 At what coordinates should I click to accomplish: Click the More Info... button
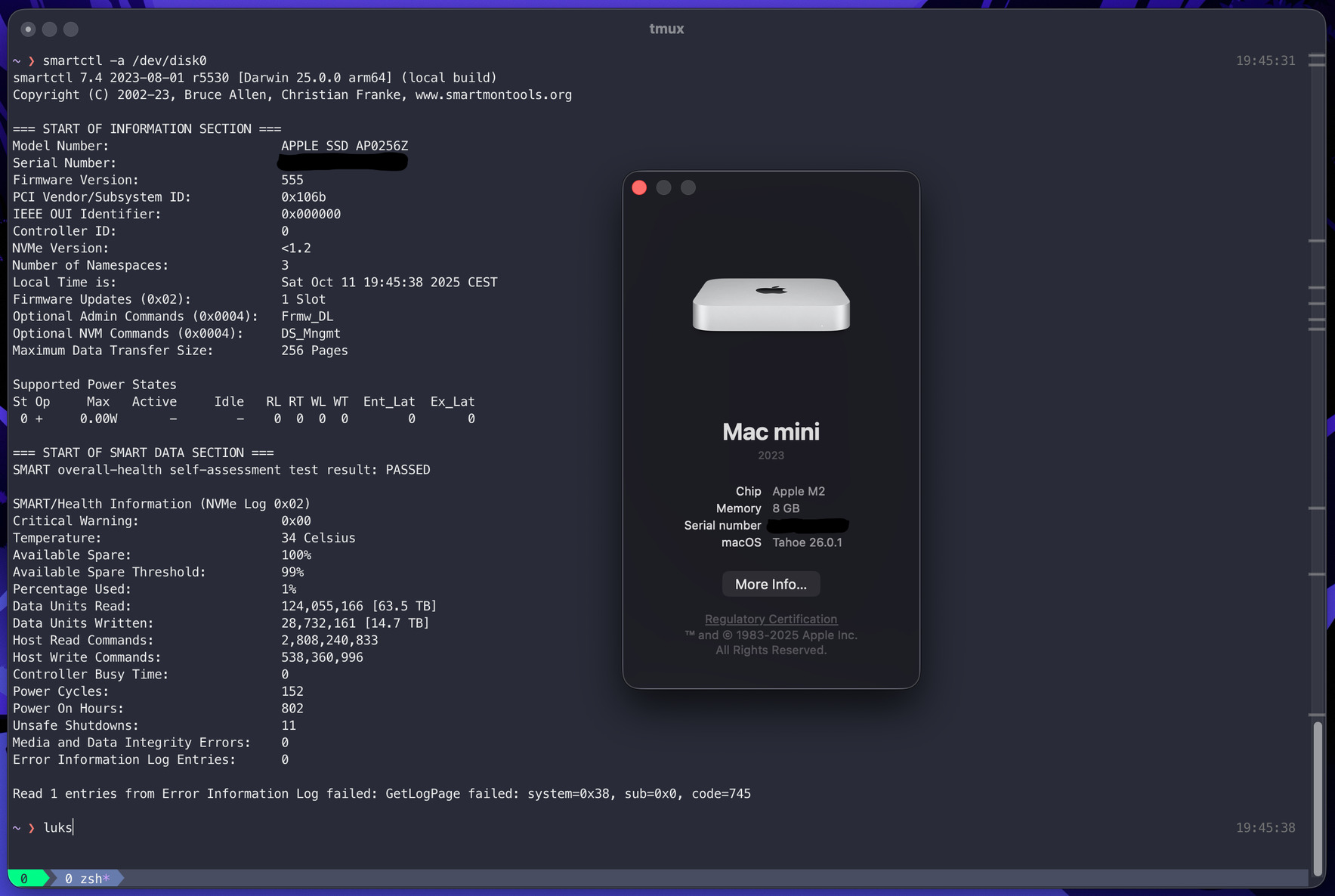coord(771,584)
